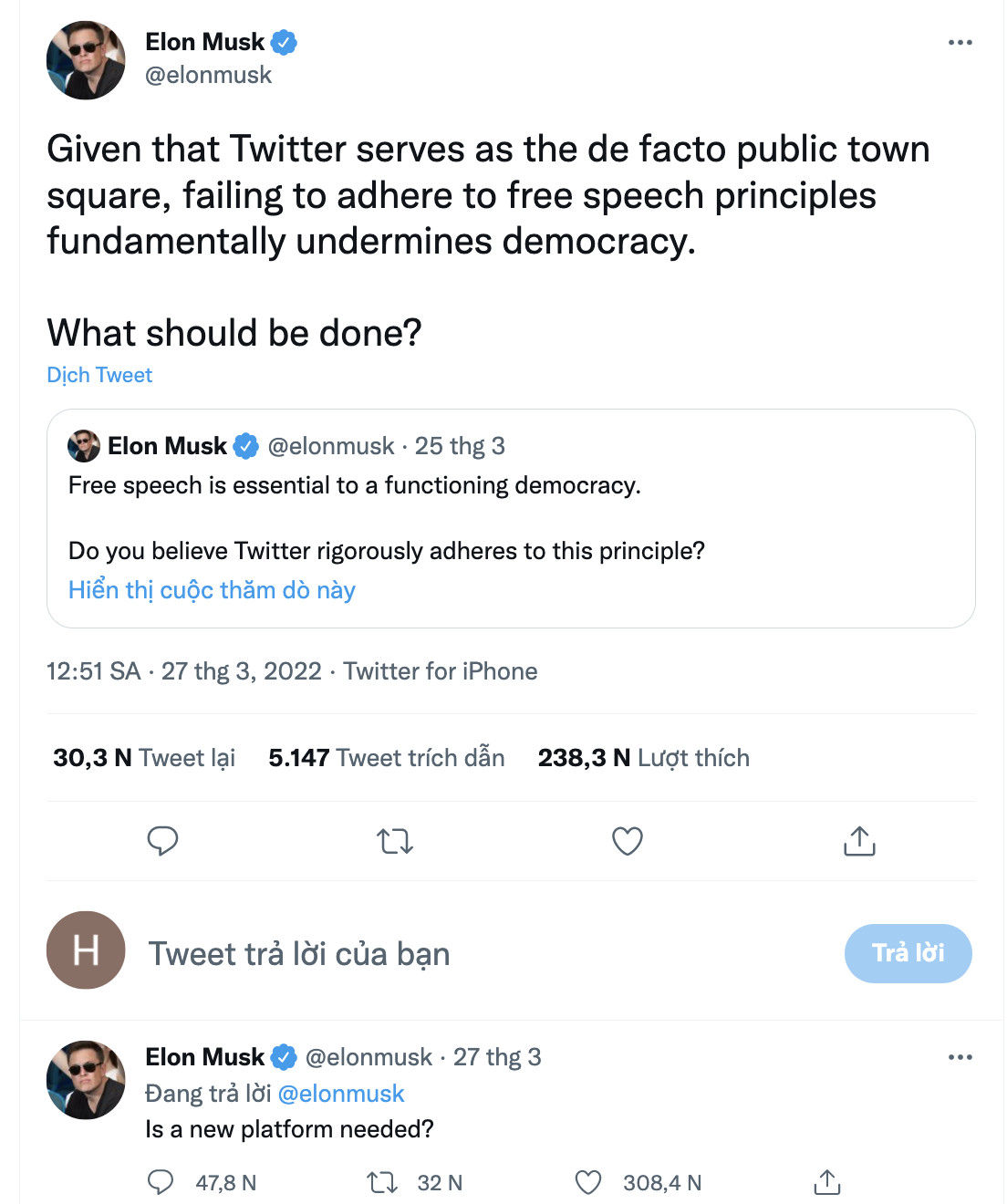Click the "Tweet trả lời của bạn" reply field

299,954
